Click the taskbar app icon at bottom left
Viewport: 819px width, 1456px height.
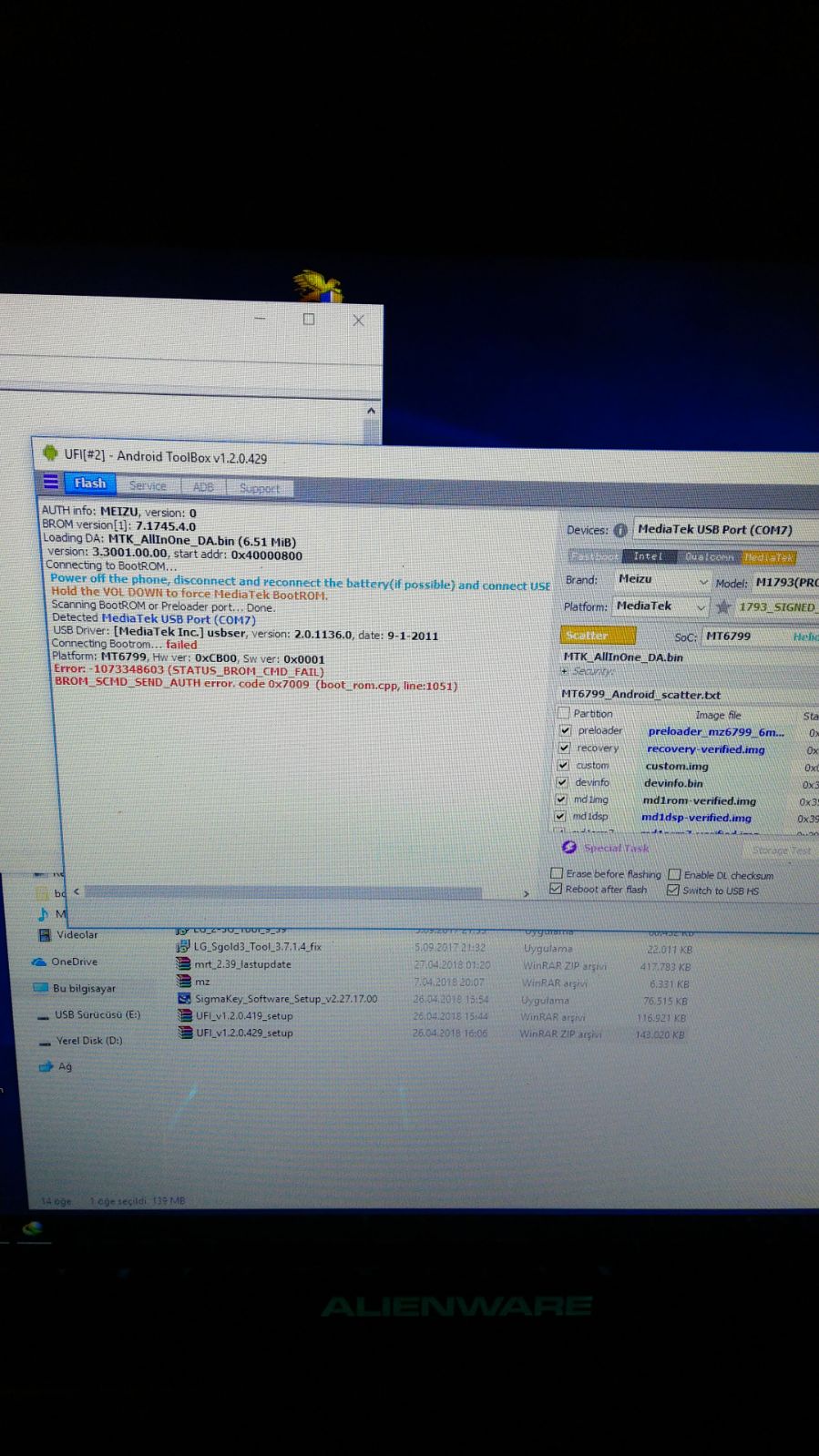click(33, 1229)
